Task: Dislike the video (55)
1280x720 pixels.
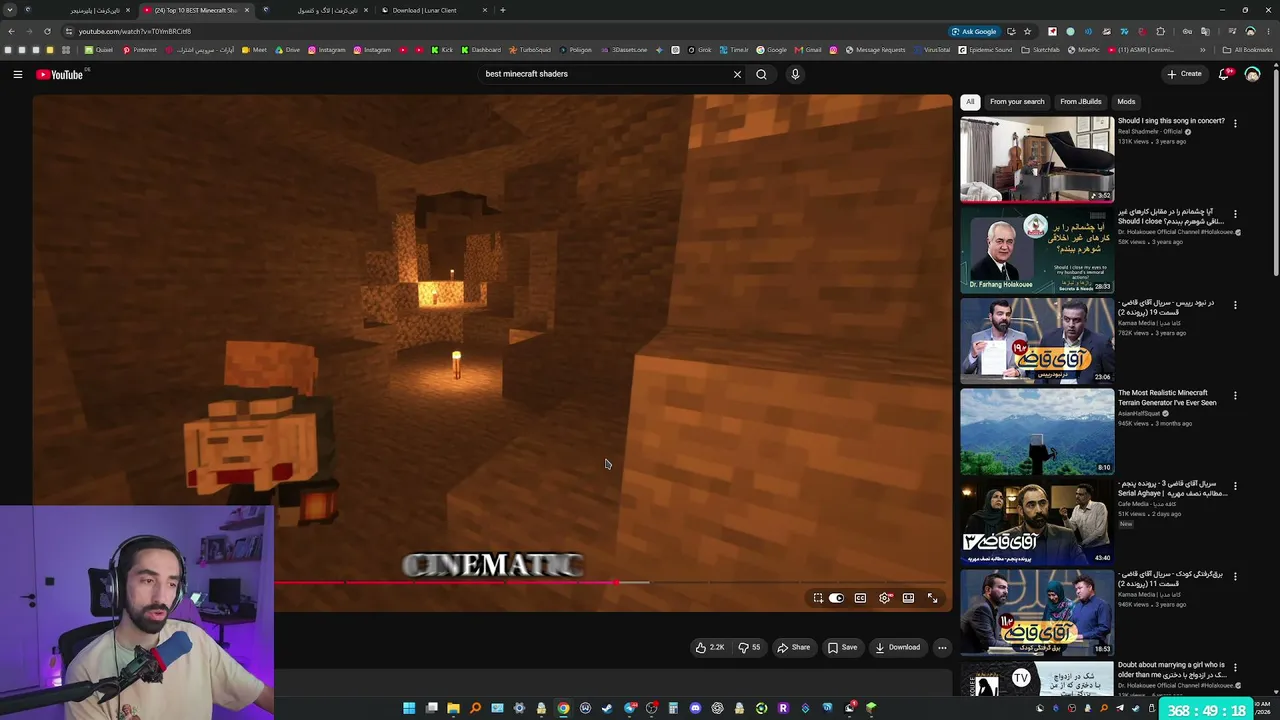Action: pos(749,647)
